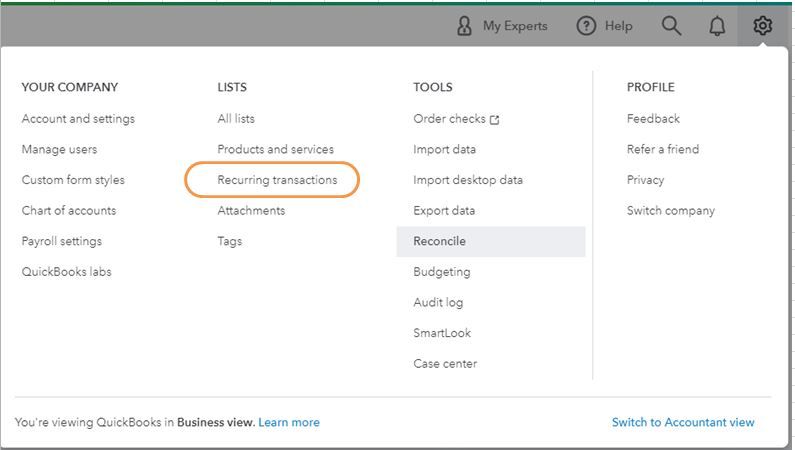The height and width of the screenshot is (450, 795).
Task: Open Help label in top bar
Action: coord(618,26)
